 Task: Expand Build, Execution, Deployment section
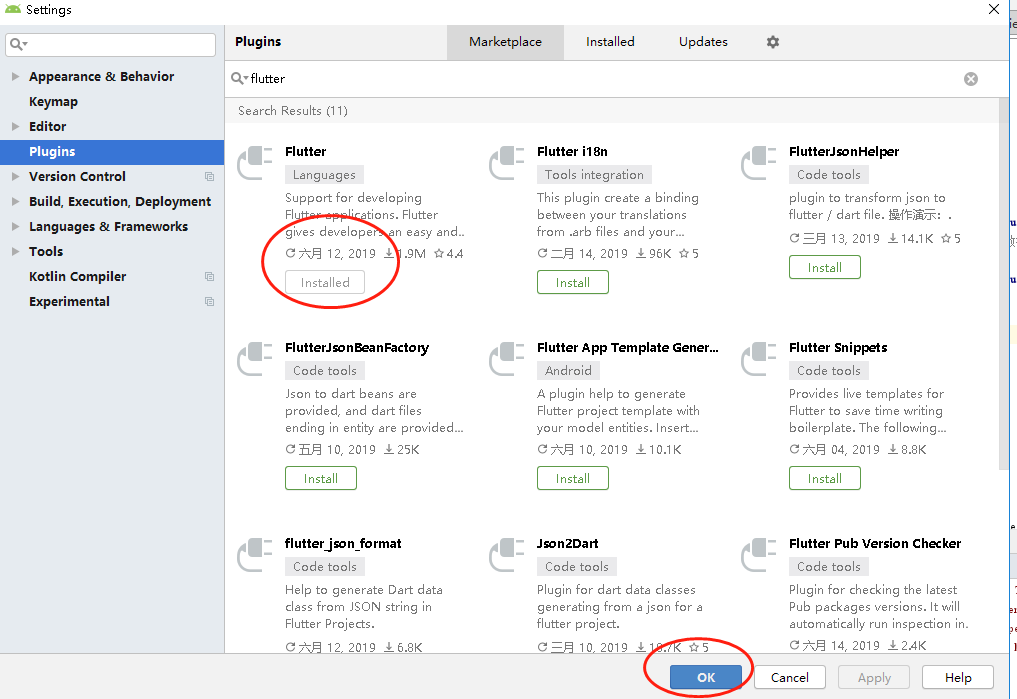tap(16, 202)
